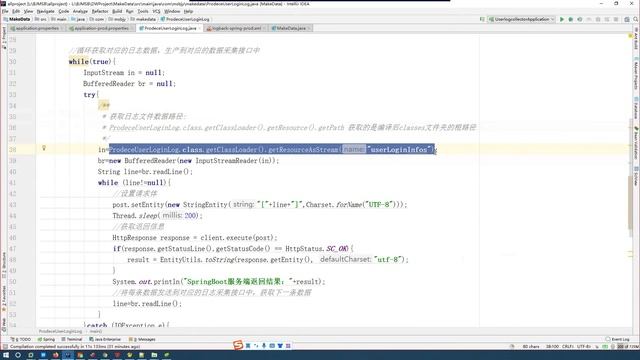Open the Firefox icon in the taskbar

point(56,355)
